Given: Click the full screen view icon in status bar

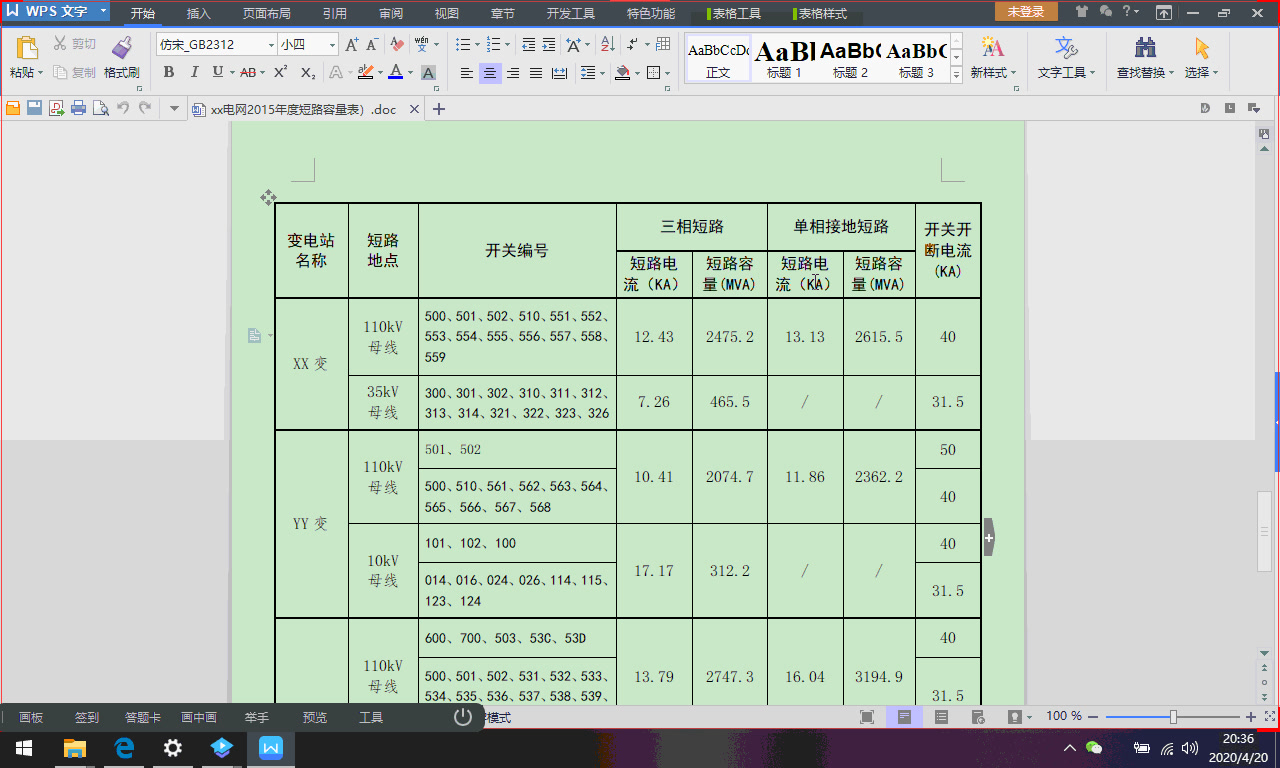Looking at the screenshot, I should [x=867, y=716].
